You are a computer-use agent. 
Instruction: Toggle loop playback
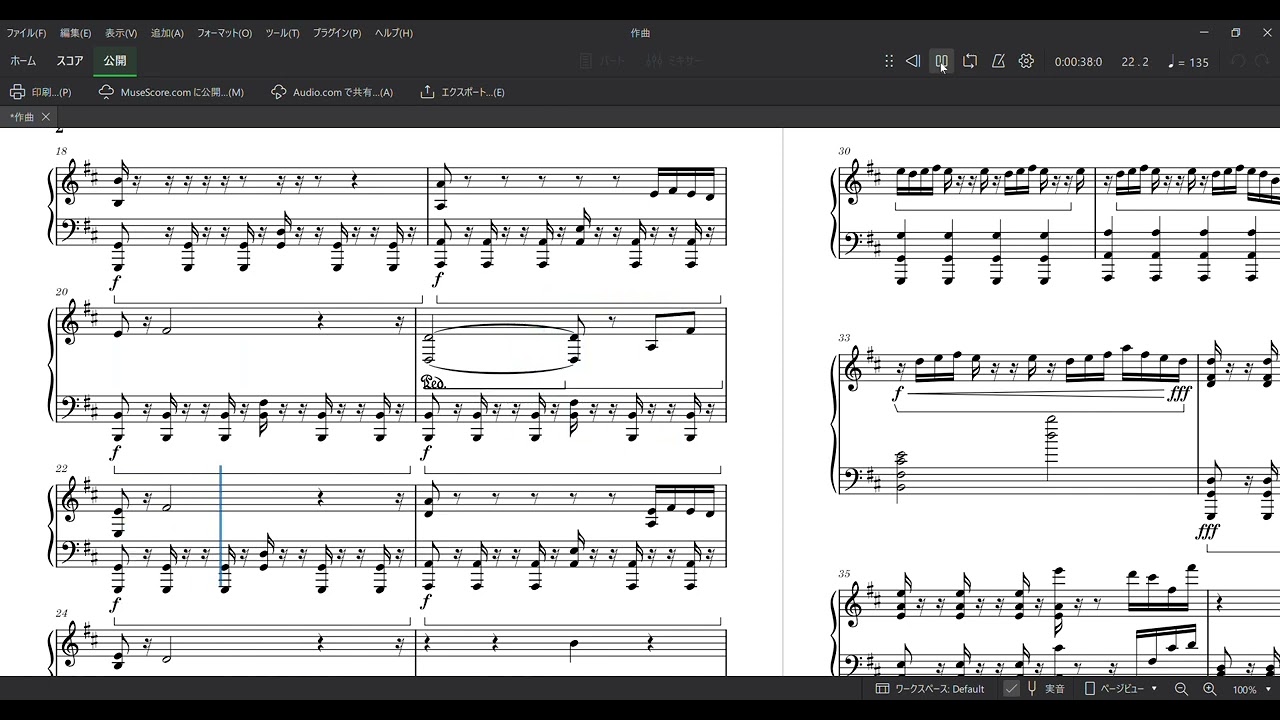[x=970, y=61]
